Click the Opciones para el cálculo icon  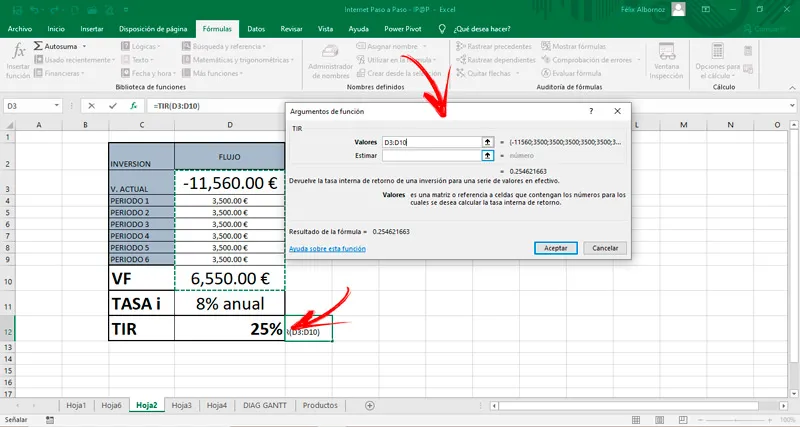pyautogui.click(x=717, y=52)
